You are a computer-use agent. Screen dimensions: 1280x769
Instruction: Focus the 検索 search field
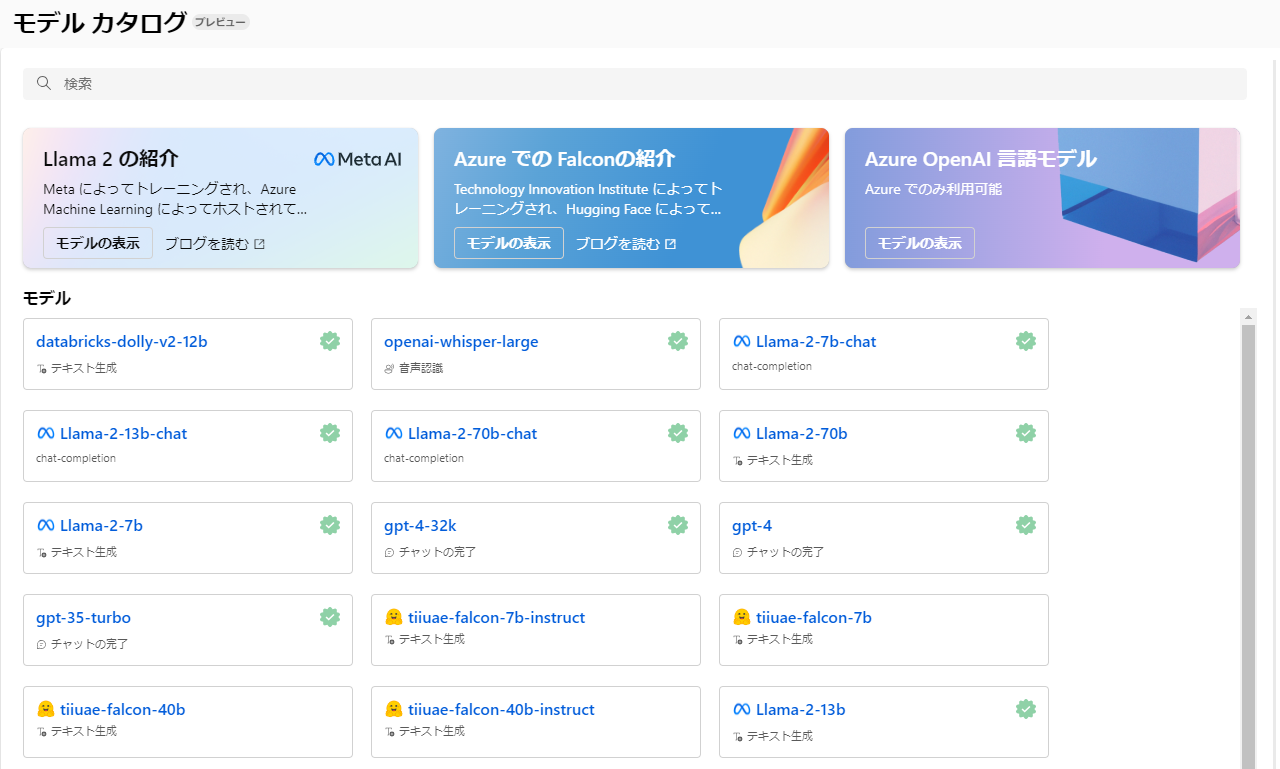point(635,83)
